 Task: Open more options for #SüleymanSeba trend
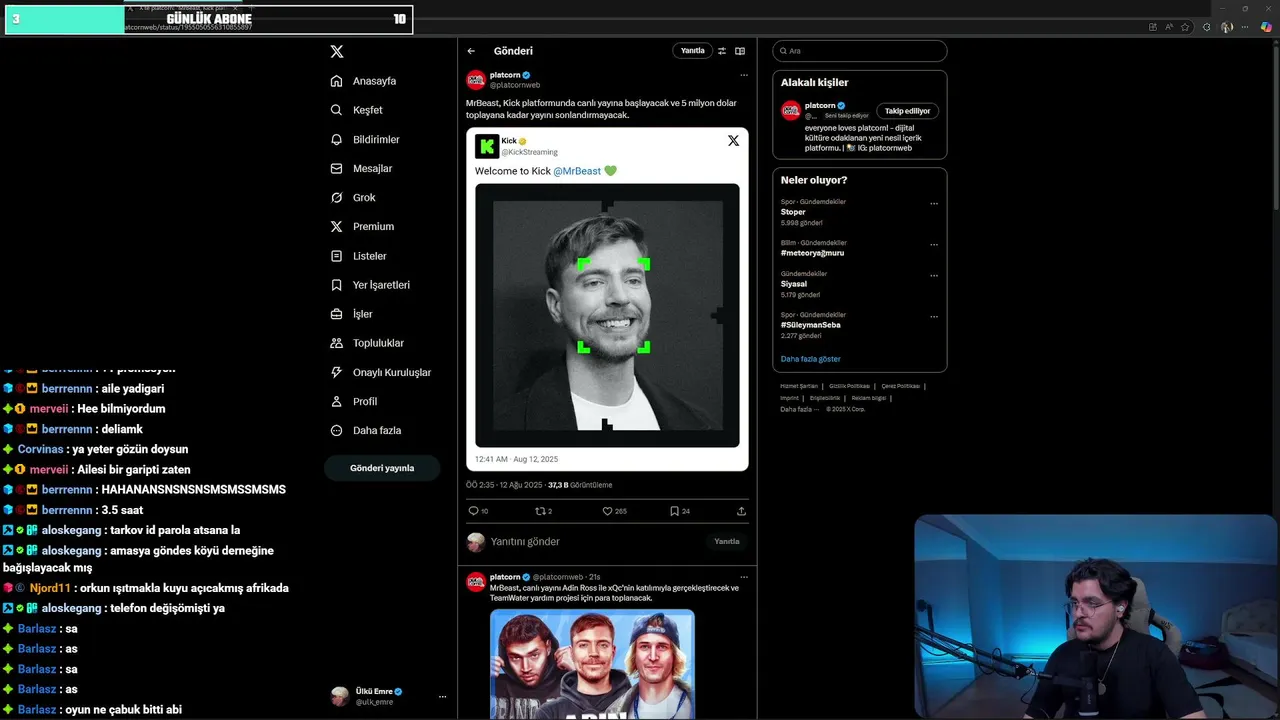coord(934,317)
